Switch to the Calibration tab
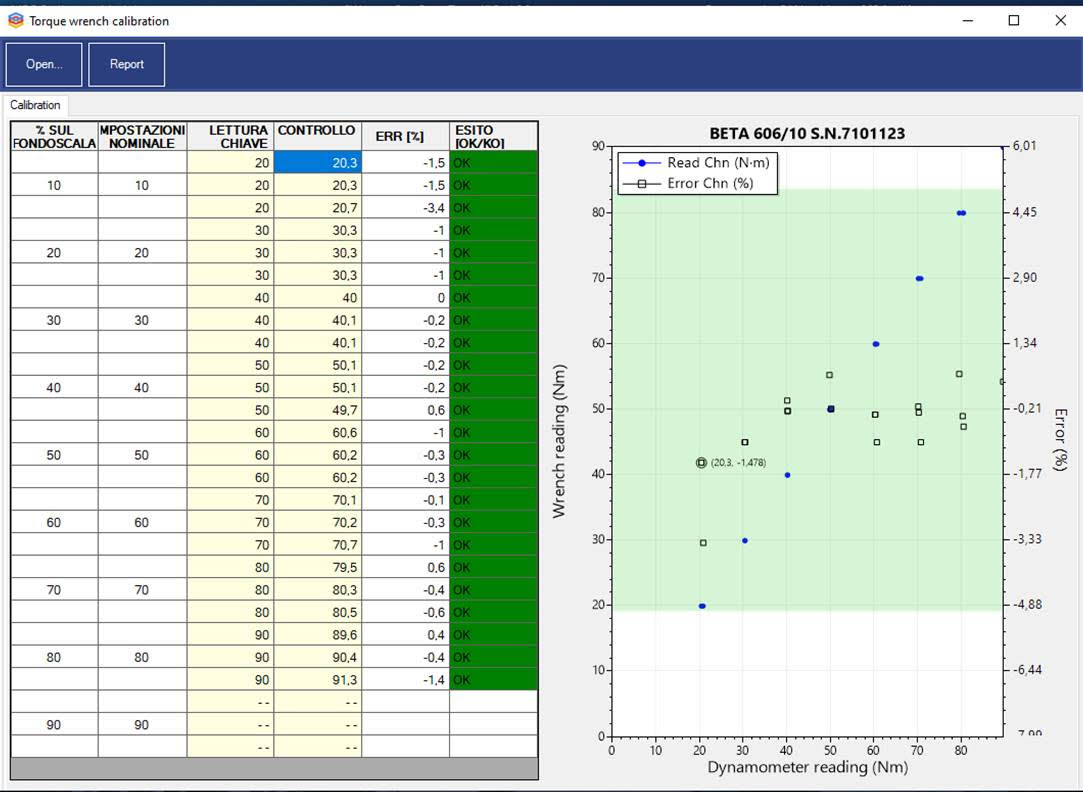Viewport: 1083px width, 792px height. pyautogui.click(x=36, y=105)
